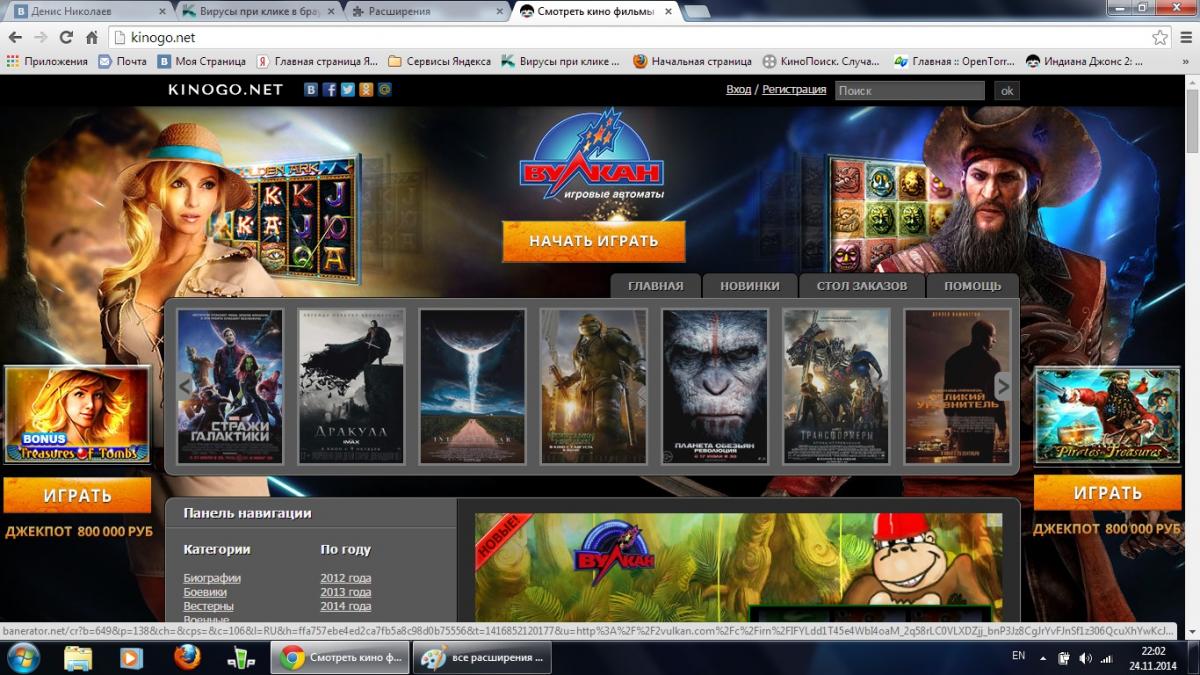Filter by the 2012 года link
Viewport: 1200px width, 675px height.
(x=346, y=578)
